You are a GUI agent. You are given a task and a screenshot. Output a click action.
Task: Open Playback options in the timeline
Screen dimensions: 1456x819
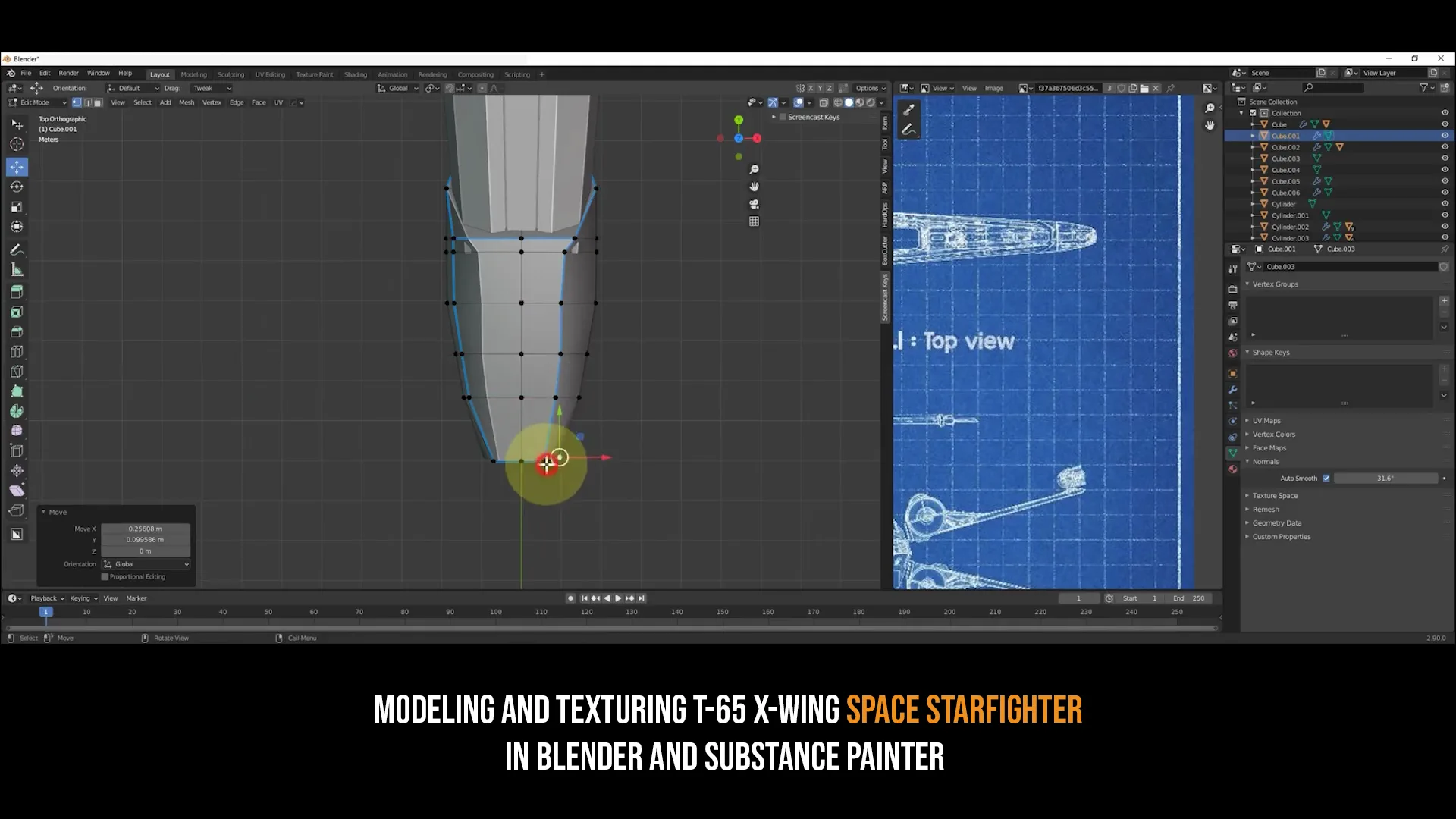tap(47, 598)
